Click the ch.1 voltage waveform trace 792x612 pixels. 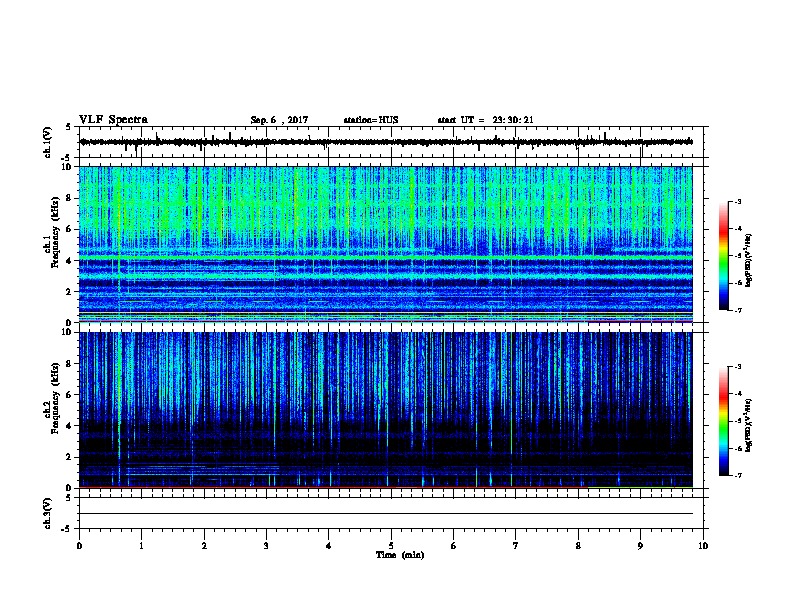click(385, 142)
